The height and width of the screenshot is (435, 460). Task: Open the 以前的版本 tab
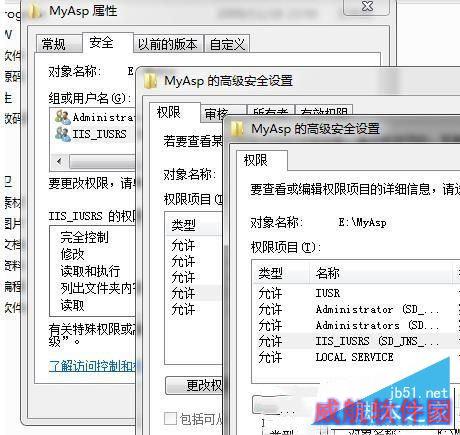click(168, 44)
